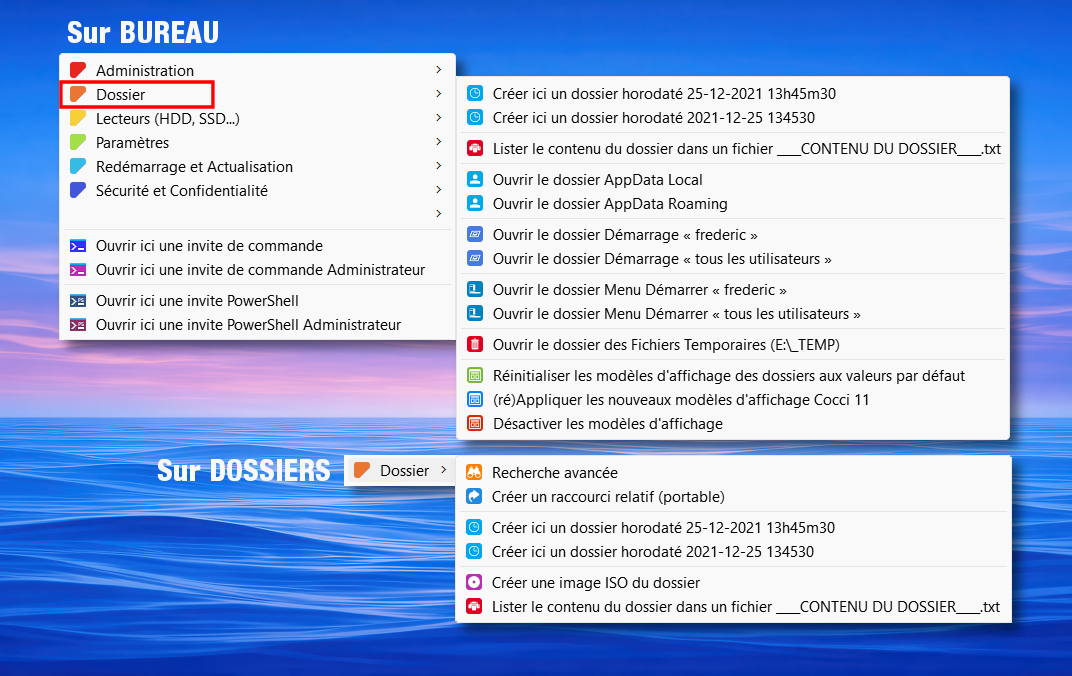This screenshot has height=676, width=1072.
Task: Expand the Administration submenu arrow
Action: tap(439, 70)
